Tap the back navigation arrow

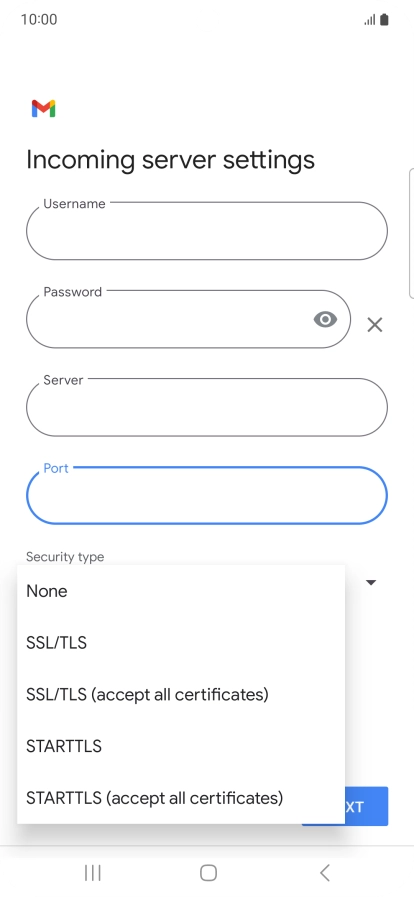pyautogui.click(x=324, y=872)
